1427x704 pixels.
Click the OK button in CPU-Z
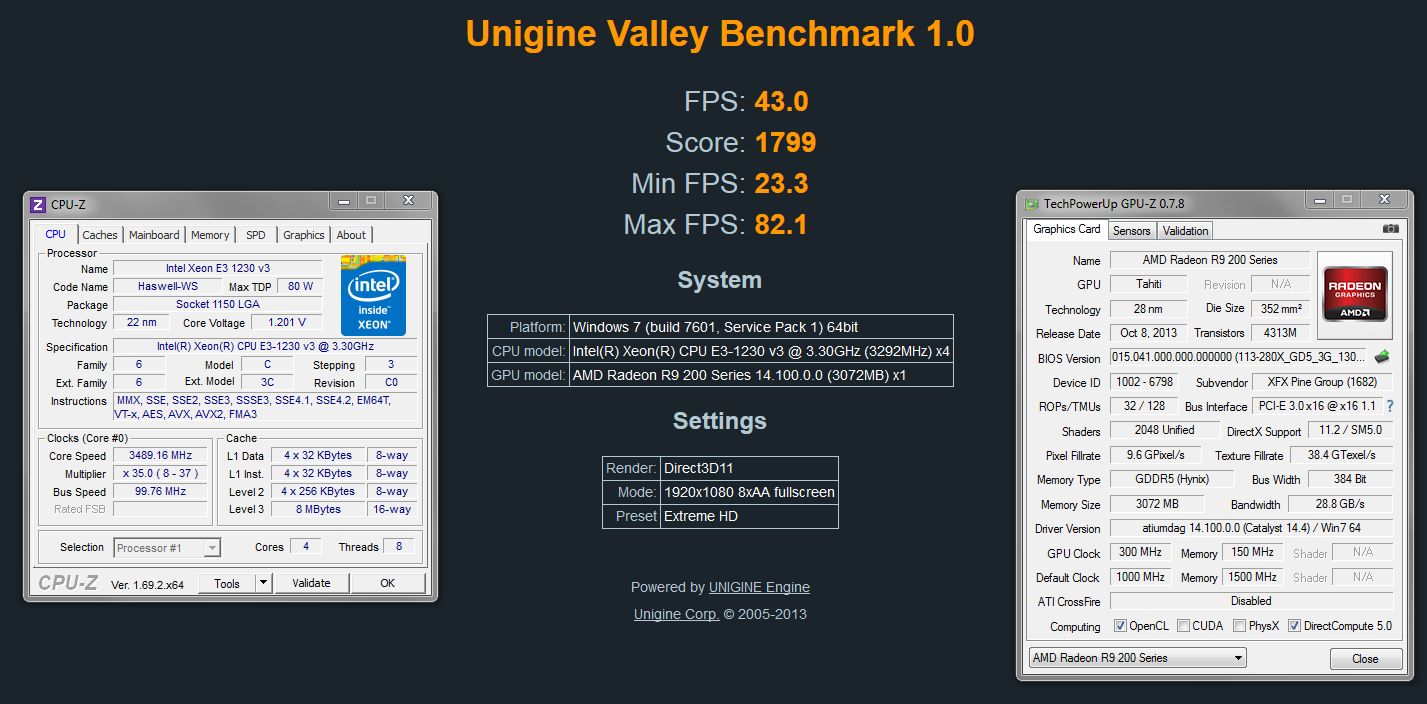388,583
